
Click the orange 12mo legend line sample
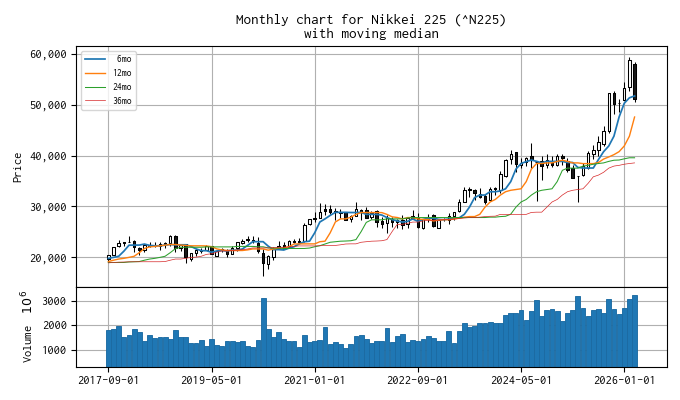(x=95, y=73)
